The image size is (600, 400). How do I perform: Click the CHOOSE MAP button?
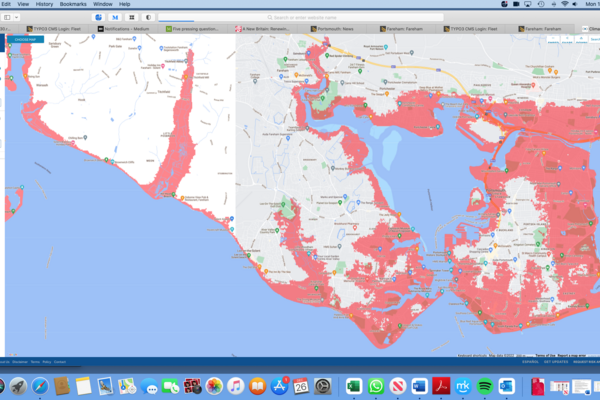25,39
